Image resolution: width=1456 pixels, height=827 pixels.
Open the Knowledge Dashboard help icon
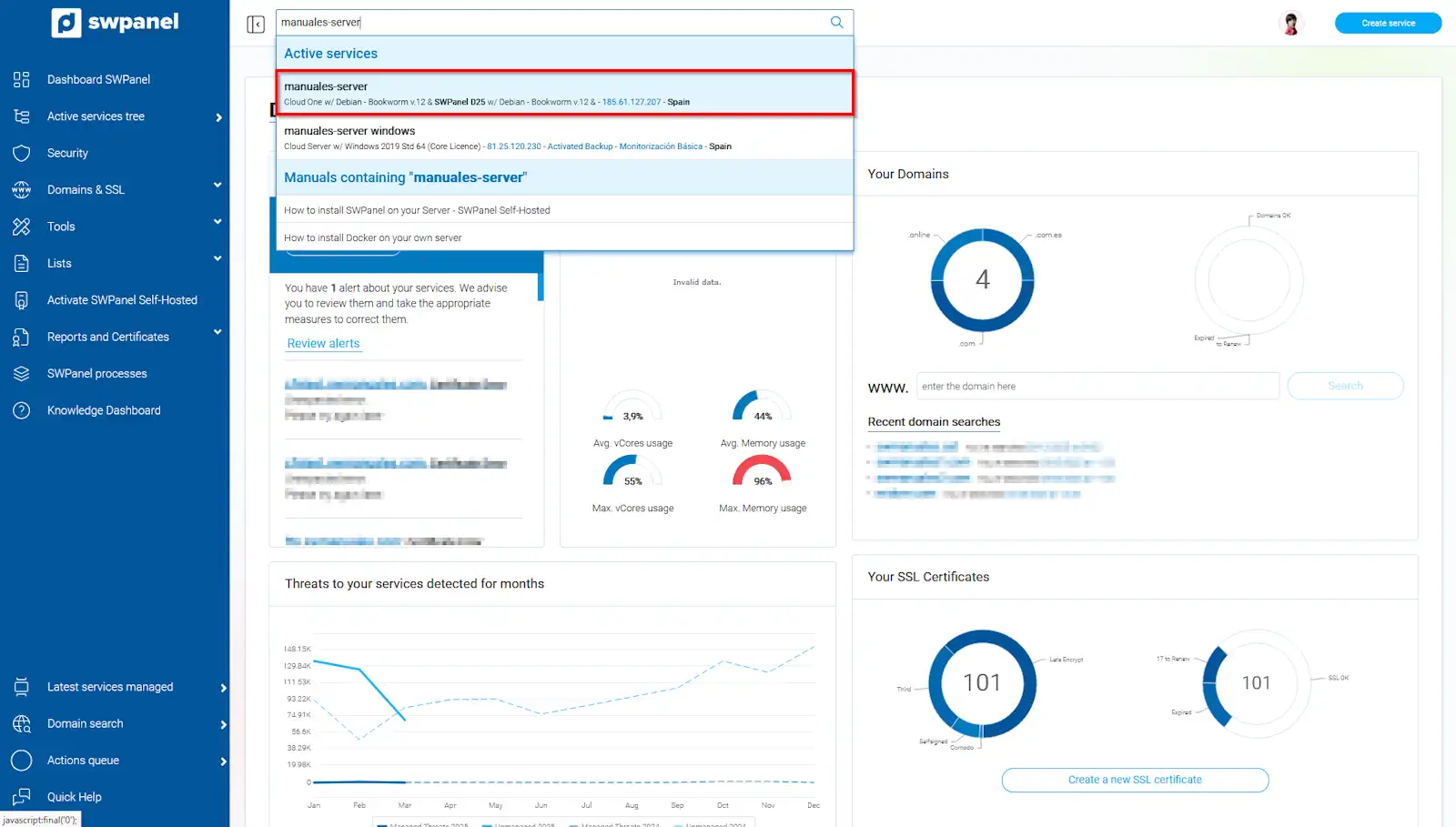click(x=22, y=410)
